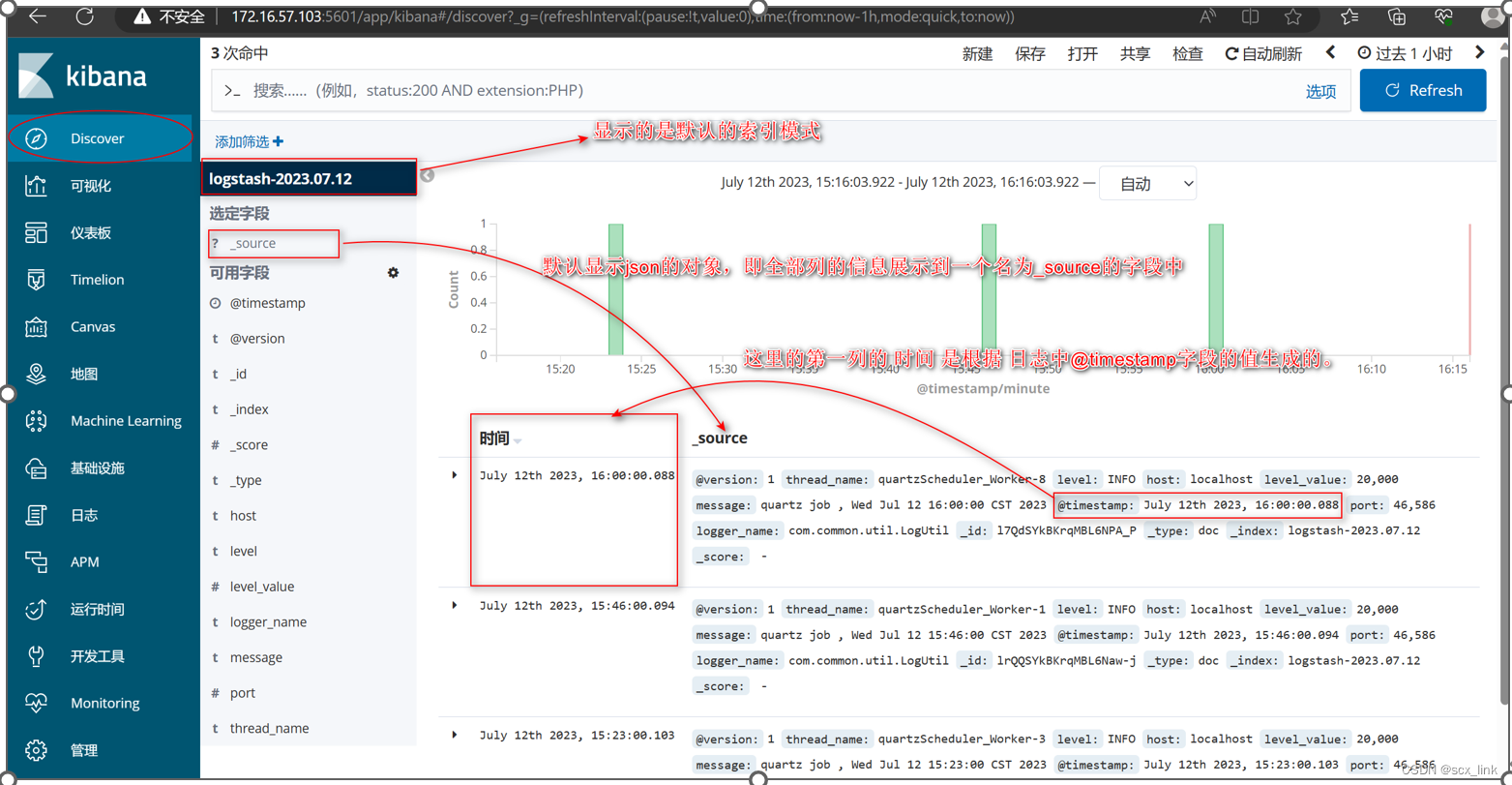
Task: Select the message field in the sidebar
Action: pyautogui.click(x=256, y=657)
